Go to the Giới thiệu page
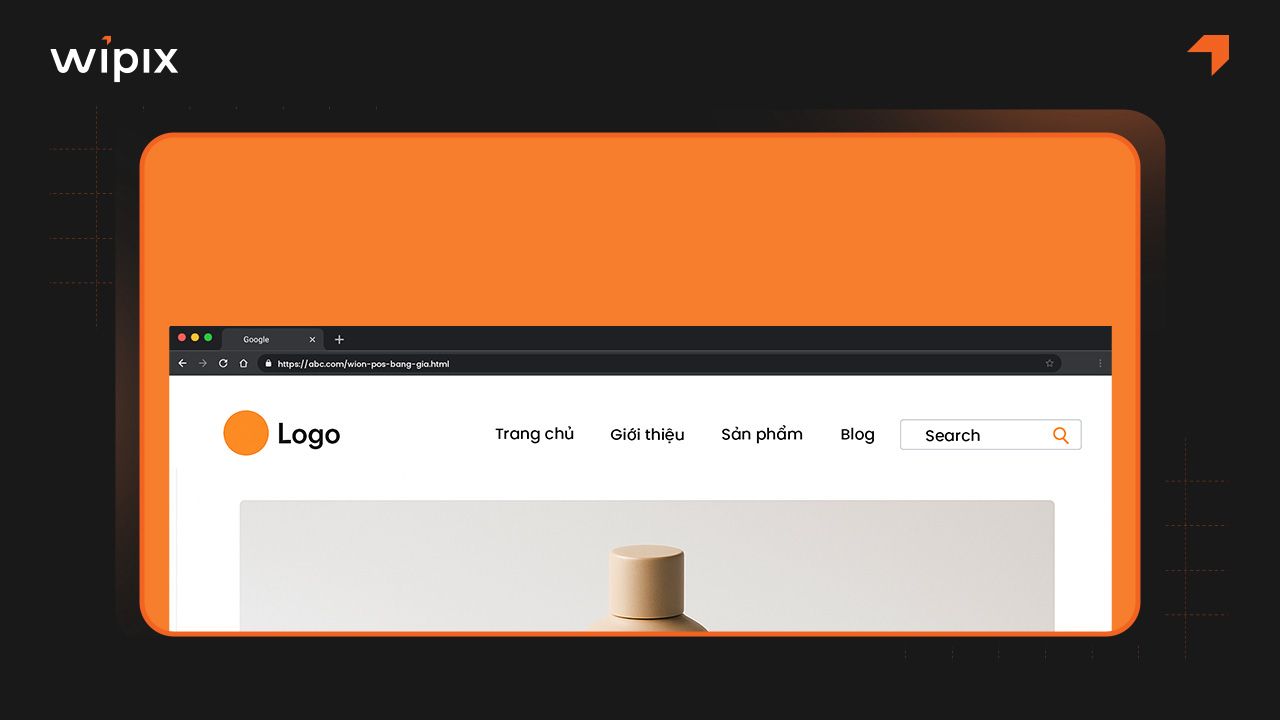Viewport: 1280px width, 720px height. point(647,434)
